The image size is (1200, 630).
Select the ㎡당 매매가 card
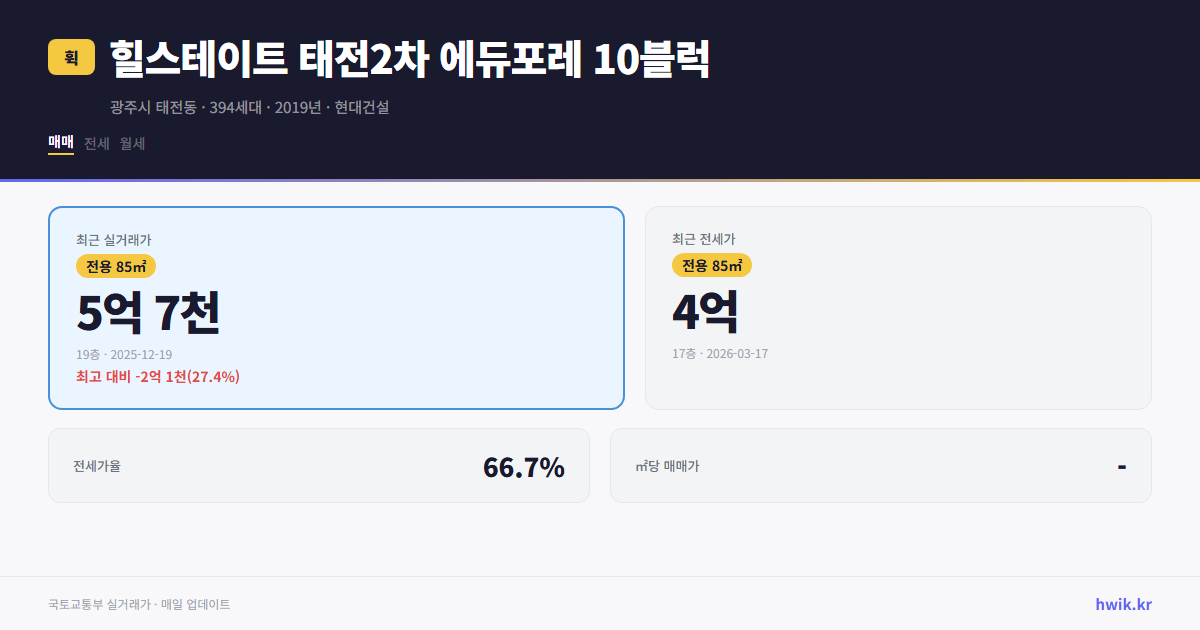pyautogui.click(x=879, y=465)
